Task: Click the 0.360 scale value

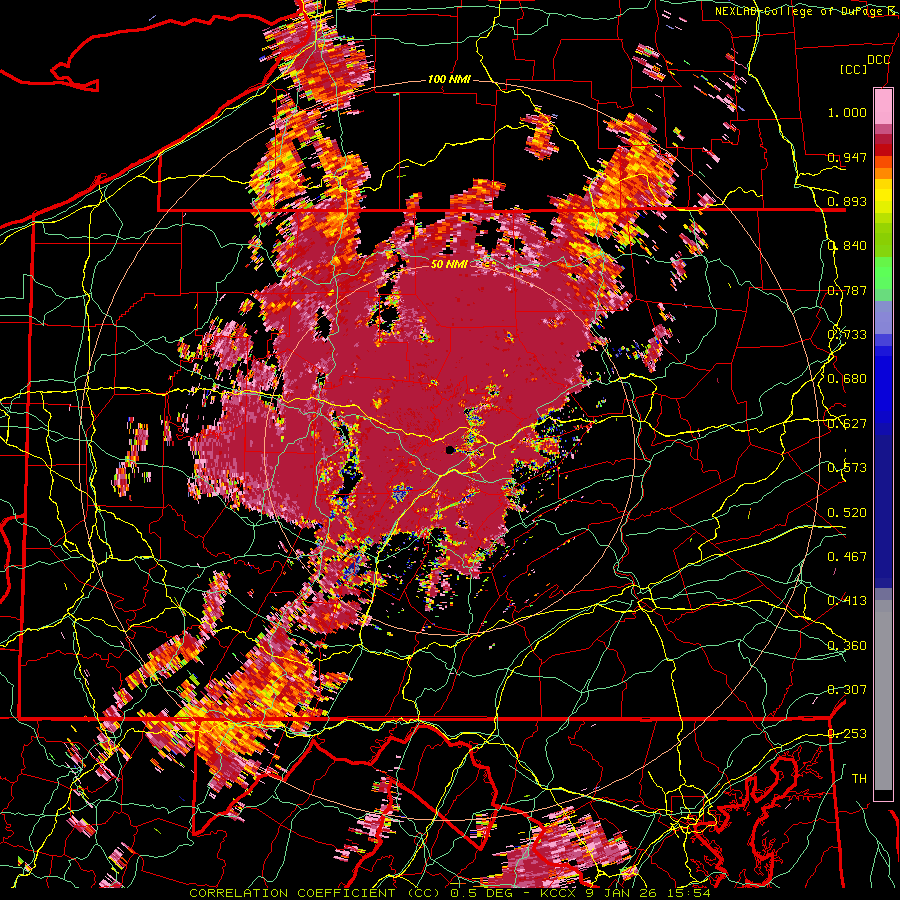Action: pyautogui.click(x=847, y=646)
